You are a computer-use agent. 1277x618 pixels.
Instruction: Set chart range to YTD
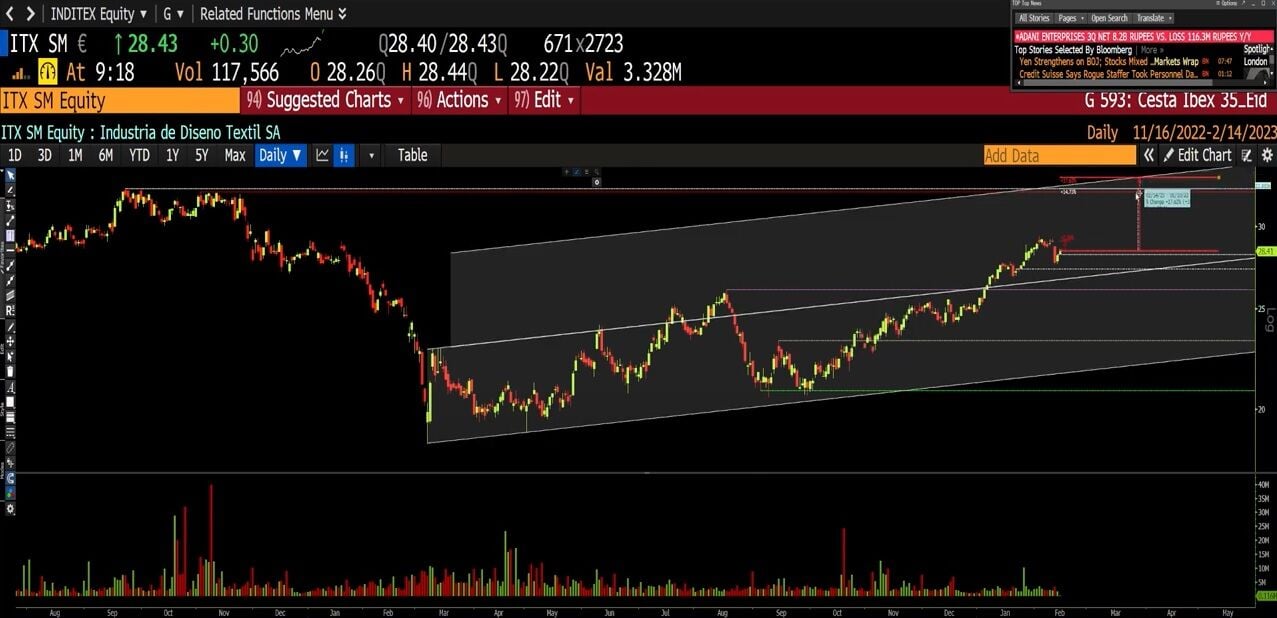click(x=139, y=155)
